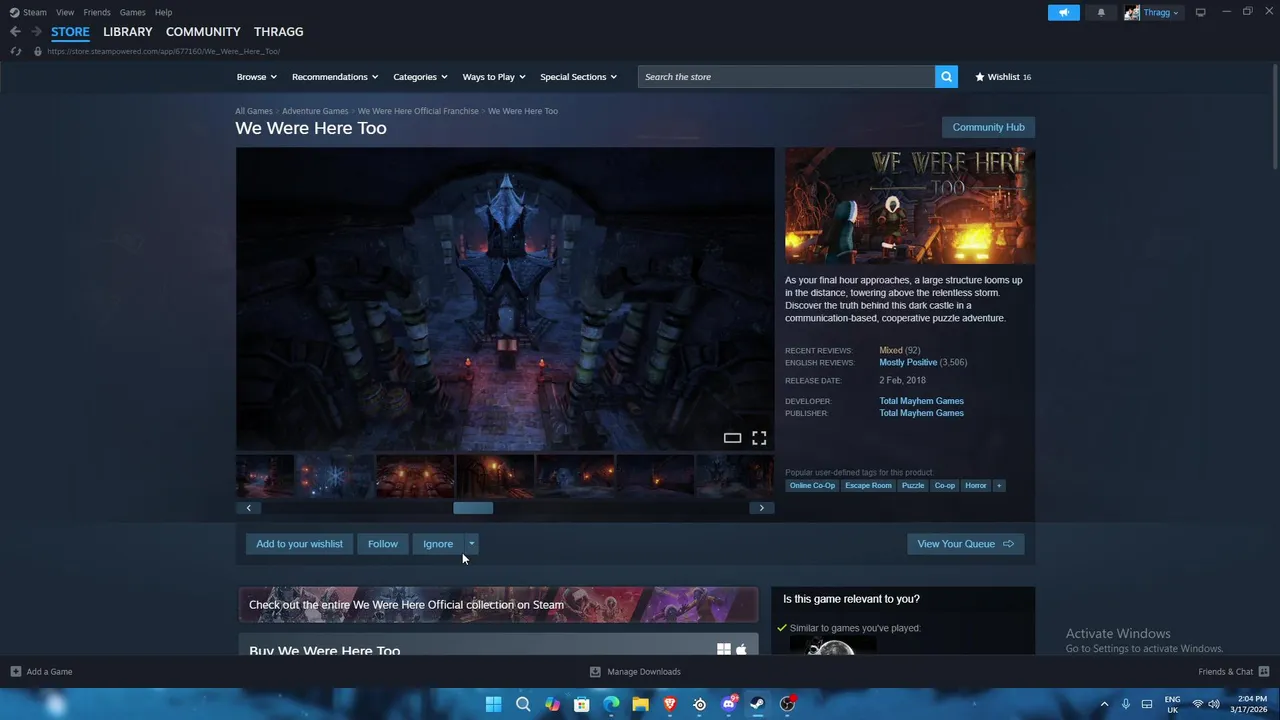Click the Online Co-Op tag
Image resolution: width=1280 pixels, height=720 pixels.
click(812, 486)
